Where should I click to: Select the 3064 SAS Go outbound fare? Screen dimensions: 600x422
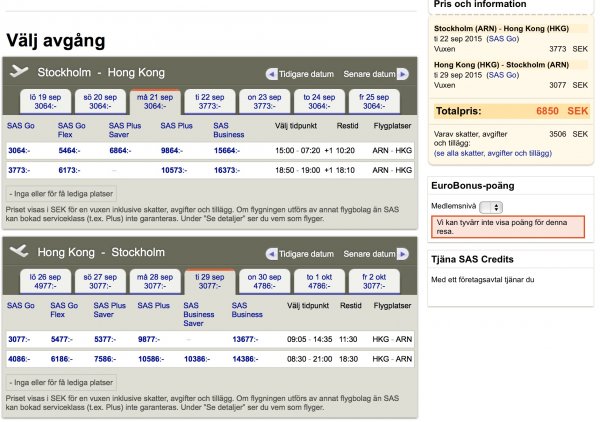(18, 150)
